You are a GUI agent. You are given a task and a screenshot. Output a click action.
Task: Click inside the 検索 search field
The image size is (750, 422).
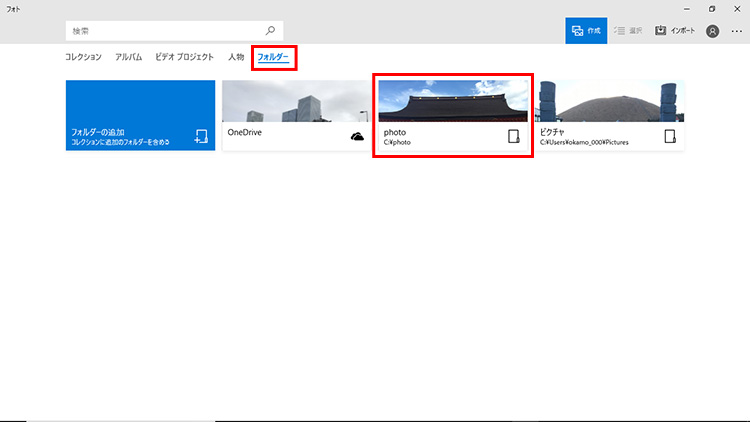[160, 31]
